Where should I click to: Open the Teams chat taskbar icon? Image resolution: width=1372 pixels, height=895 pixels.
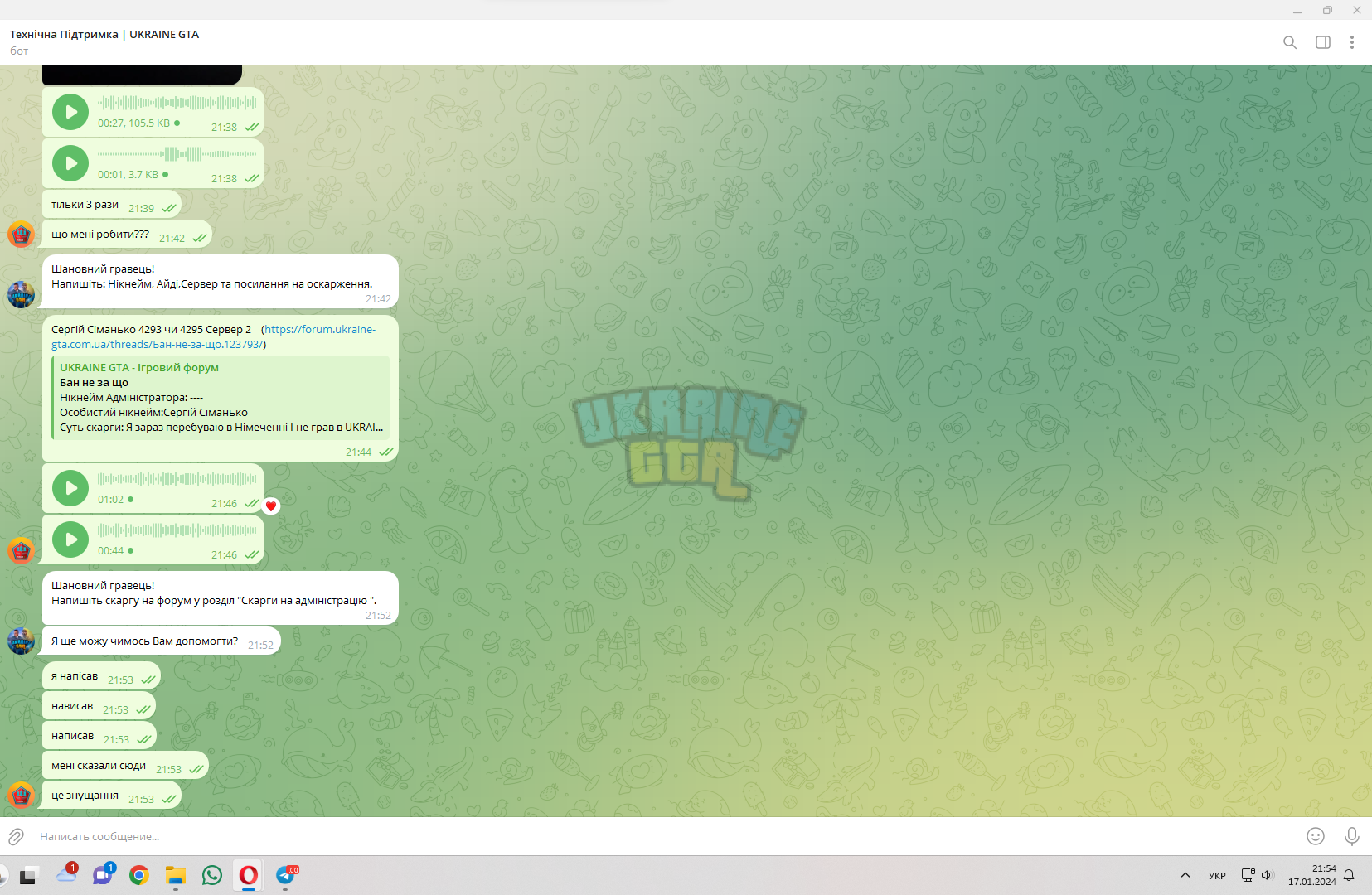pos(103,875)
